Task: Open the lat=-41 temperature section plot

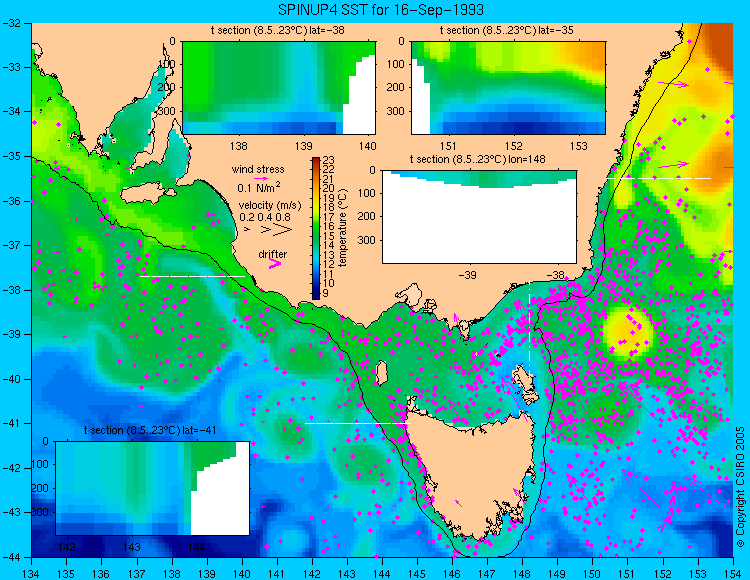Action: [153, 488]
